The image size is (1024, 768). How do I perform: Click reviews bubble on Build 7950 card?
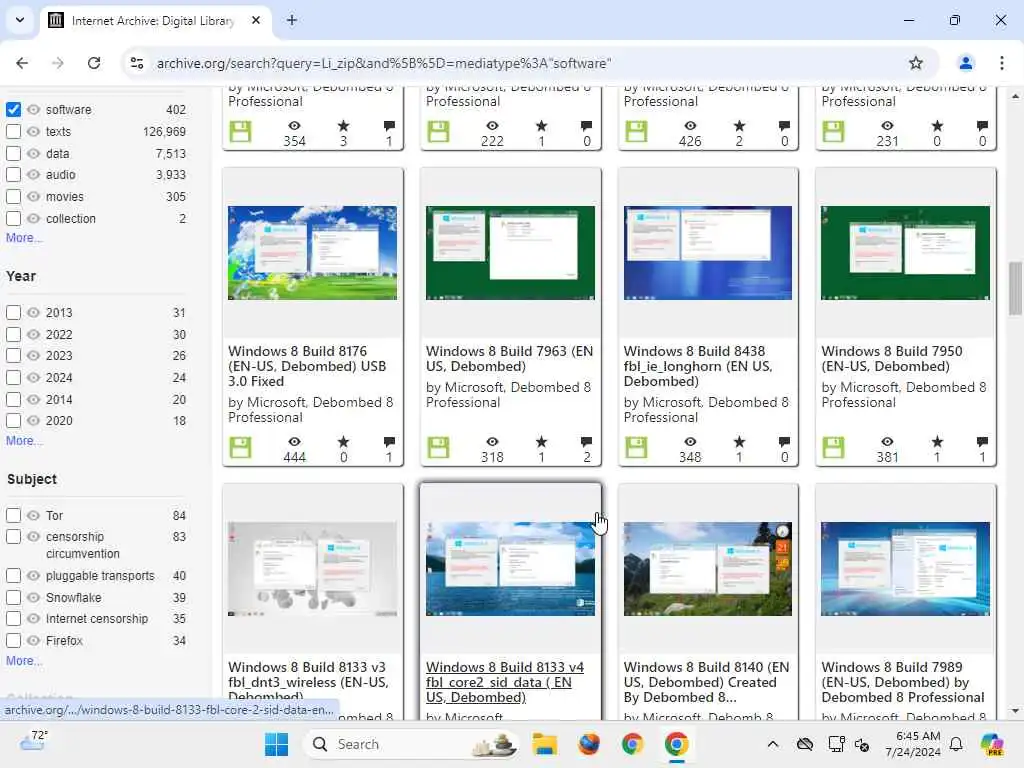click(982, 442)
